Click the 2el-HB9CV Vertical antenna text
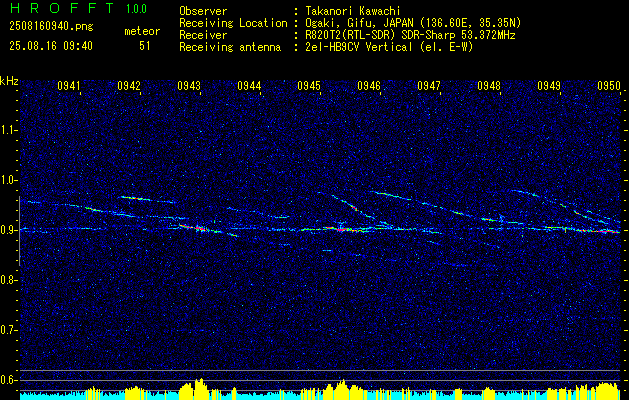Screen dimensions: 629x400 (389, 47)
